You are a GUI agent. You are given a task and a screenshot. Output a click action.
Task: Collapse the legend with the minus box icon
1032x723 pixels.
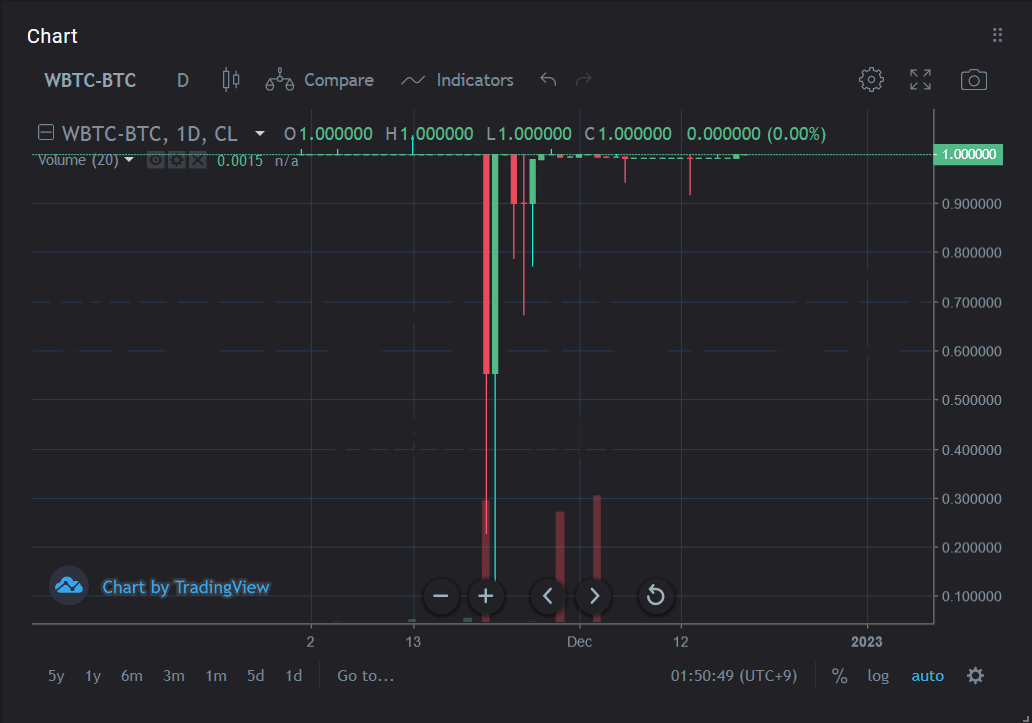point(45,132)
